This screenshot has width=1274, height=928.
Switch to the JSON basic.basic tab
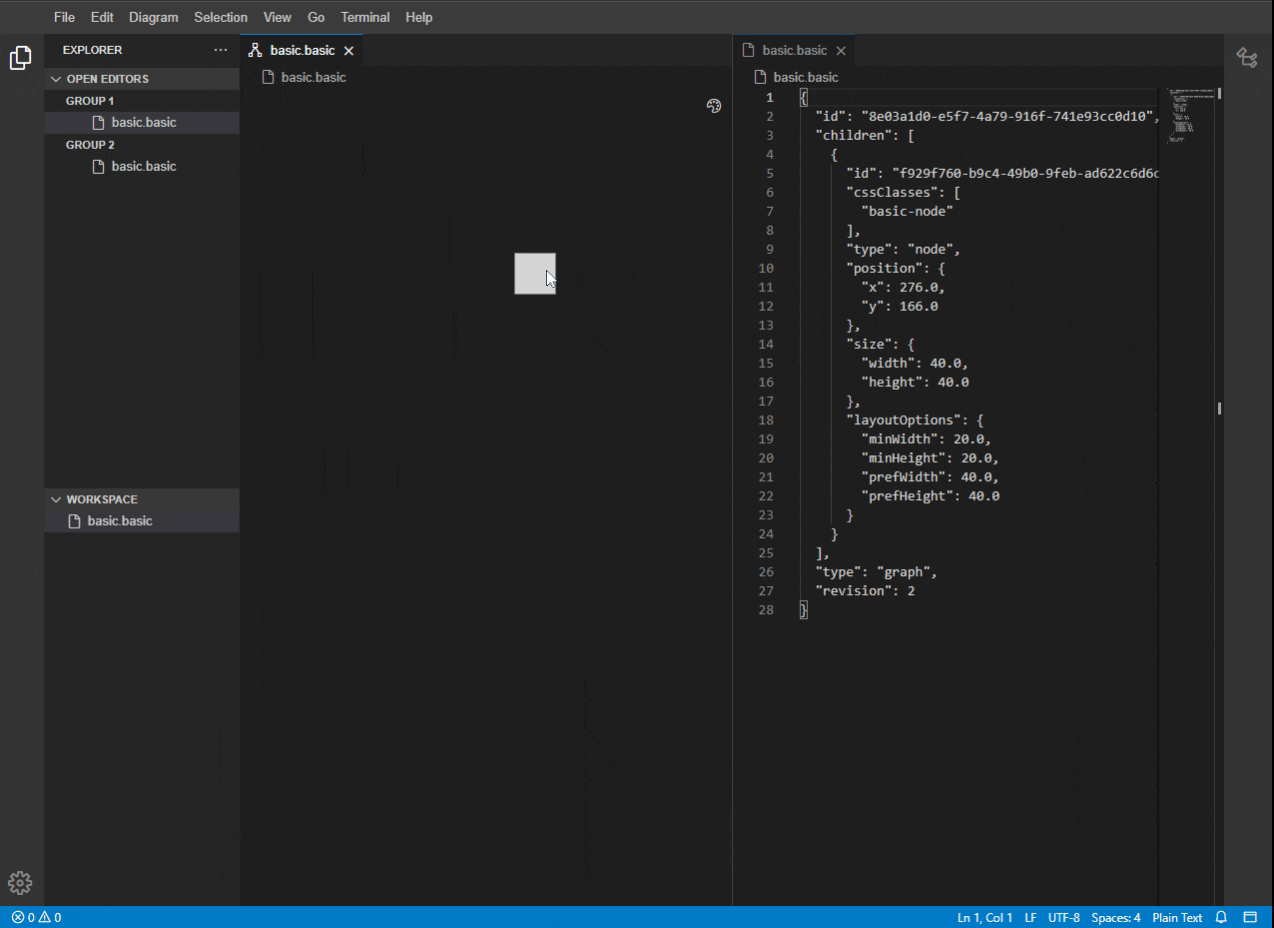(x=795, y=50)
